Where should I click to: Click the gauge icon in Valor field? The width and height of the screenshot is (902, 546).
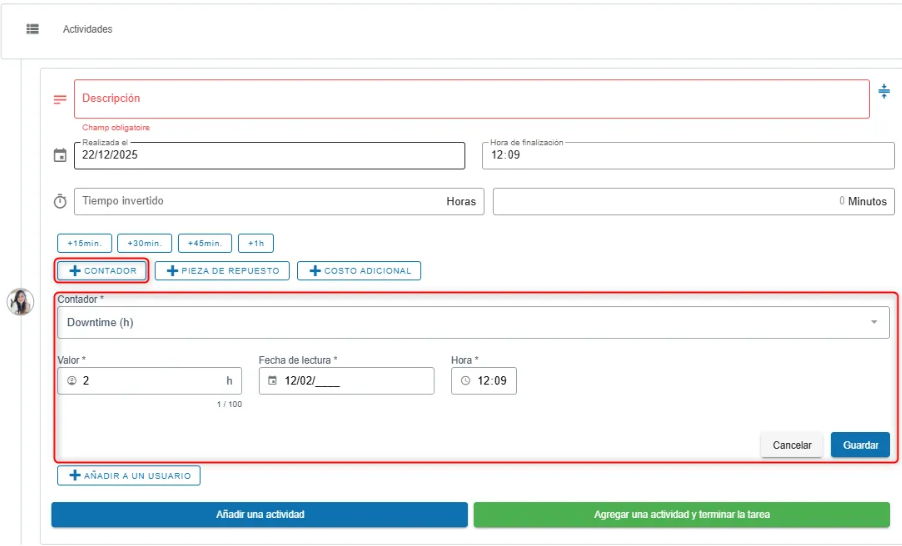click(71, 381)
